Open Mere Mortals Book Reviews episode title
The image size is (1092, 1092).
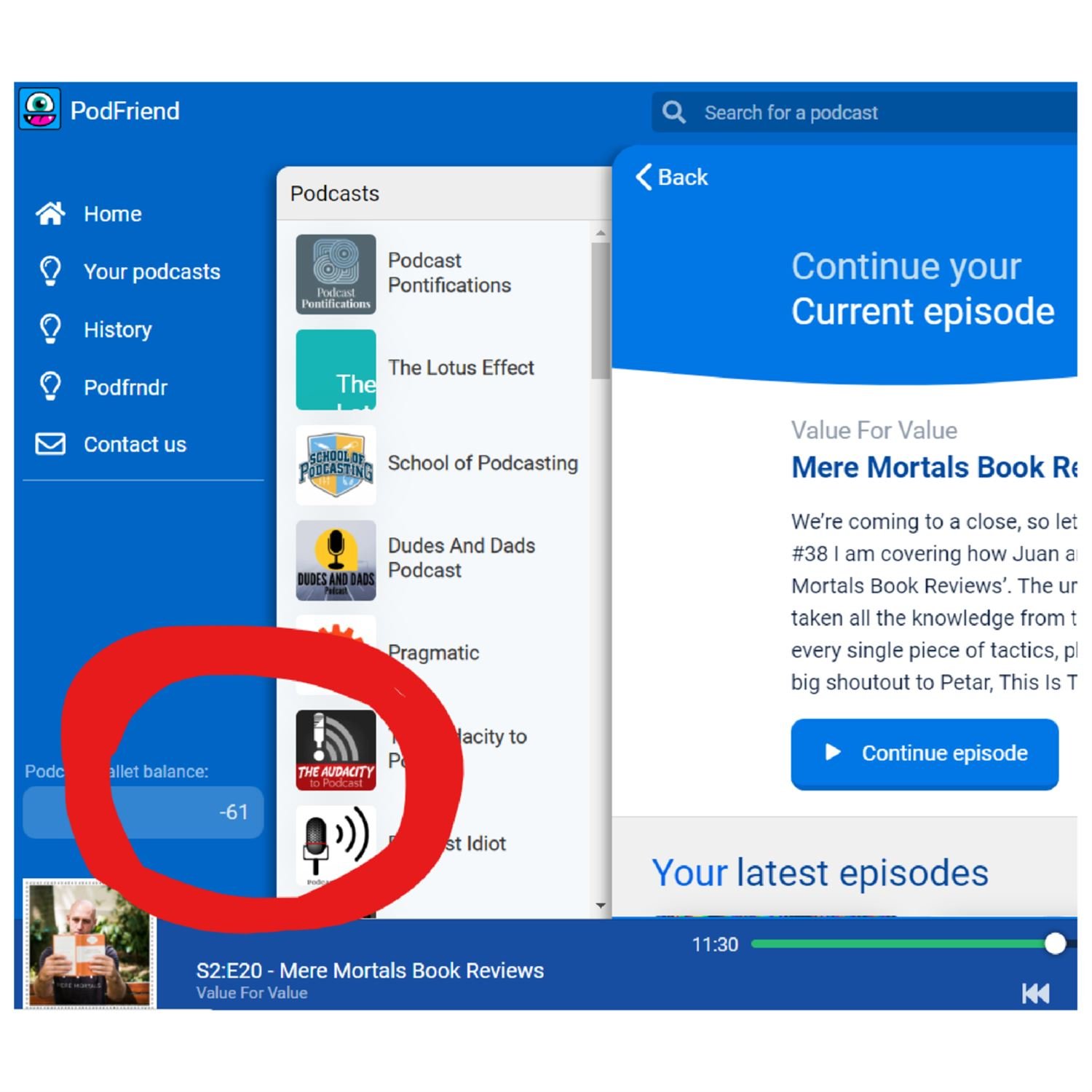pos(934,467)
